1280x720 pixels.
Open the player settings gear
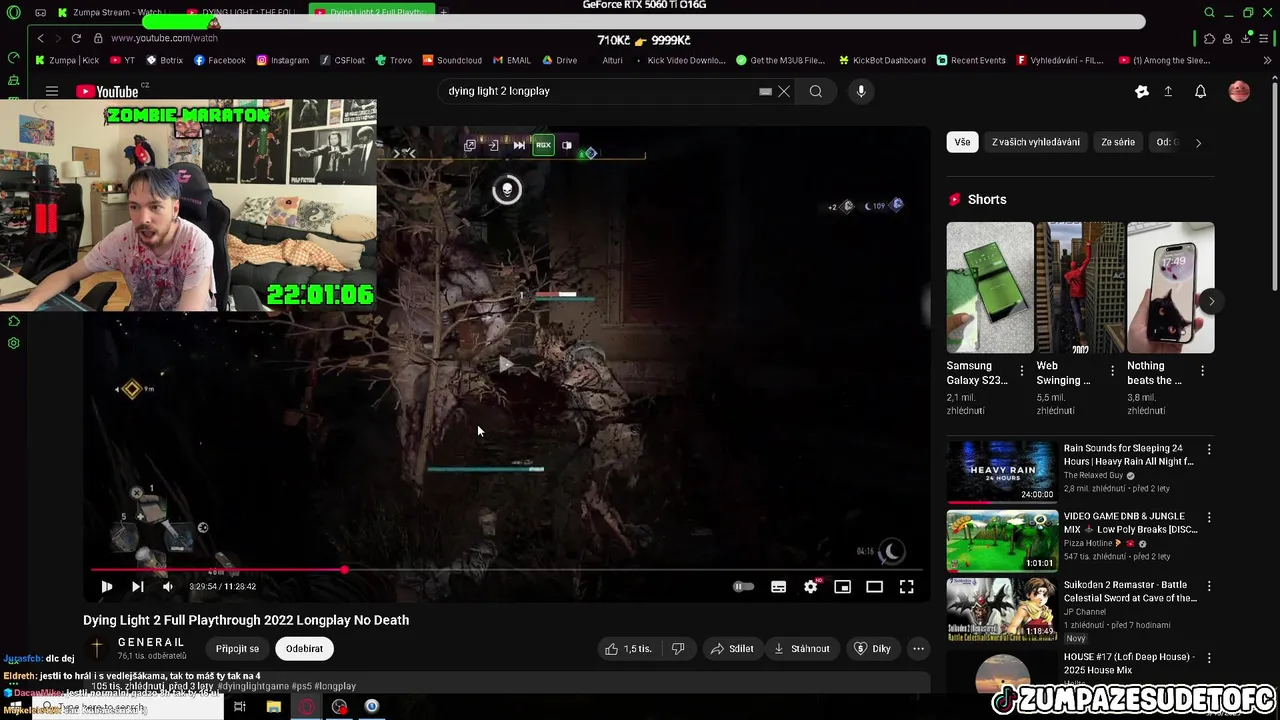pos(811,587)
